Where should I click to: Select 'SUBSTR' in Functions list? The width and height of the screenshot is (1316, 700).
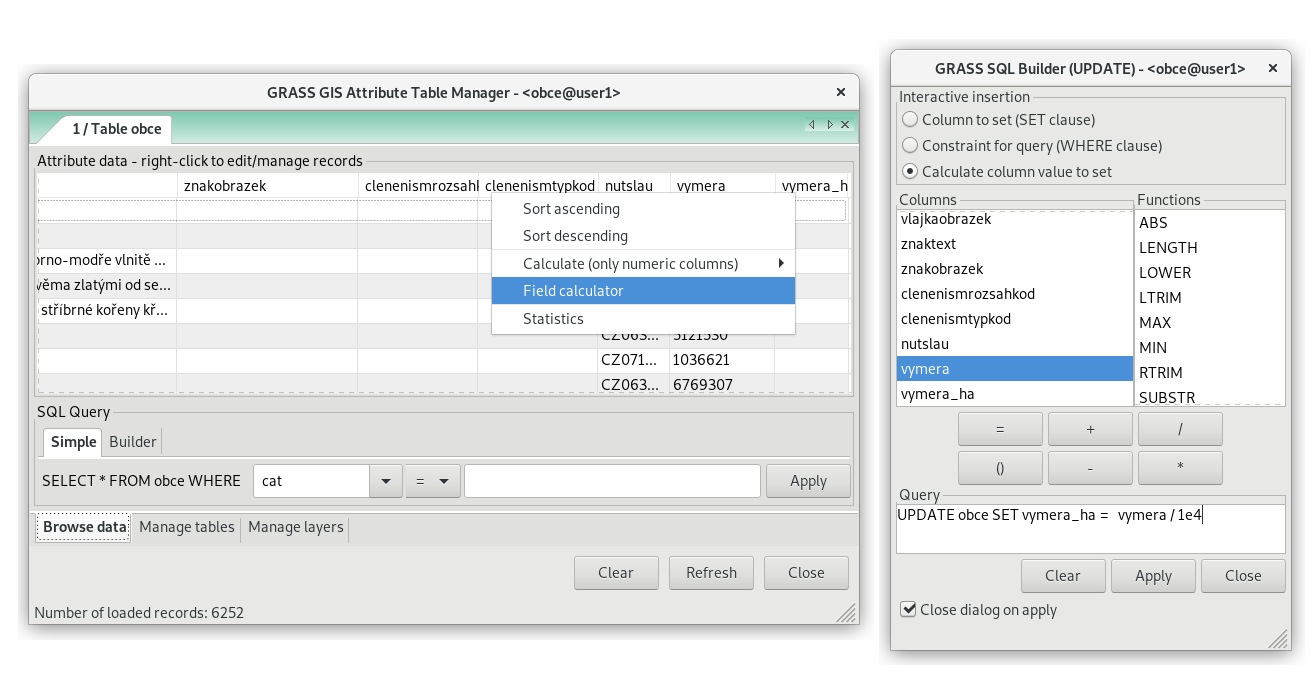pos(1210,396)
